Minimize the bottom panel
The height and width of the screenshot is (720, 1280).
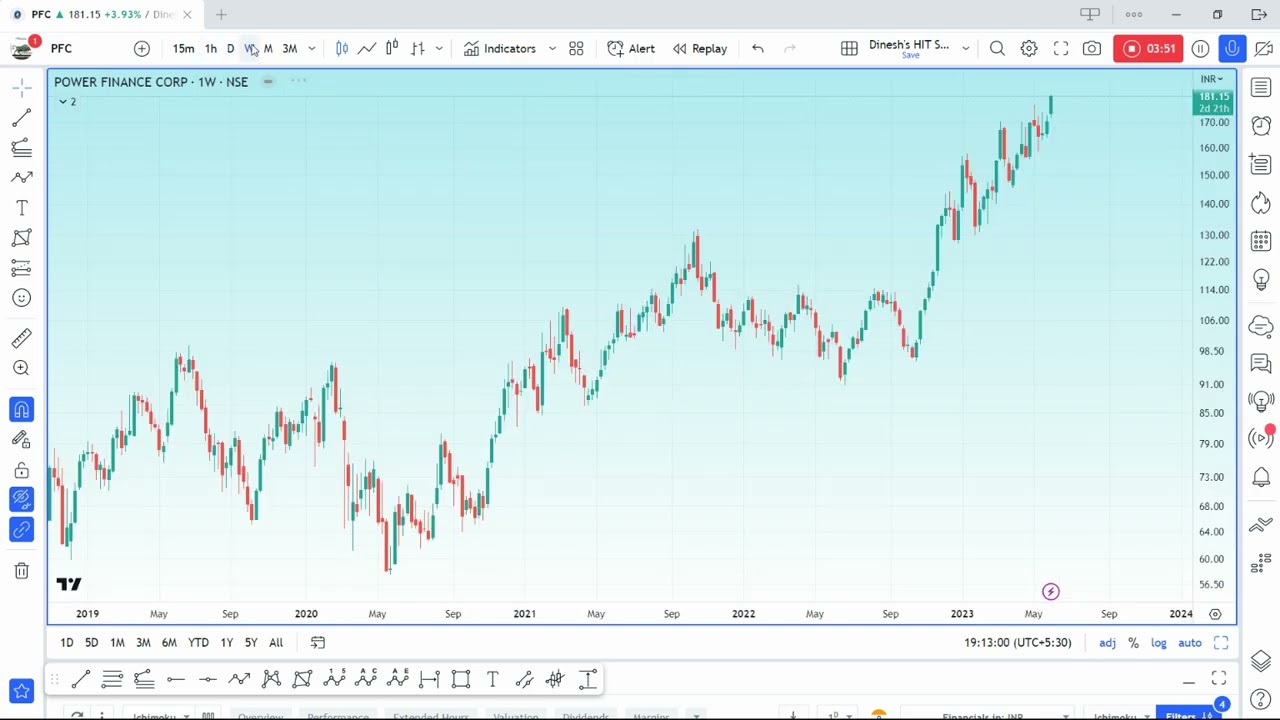[x=1189, y=682]
